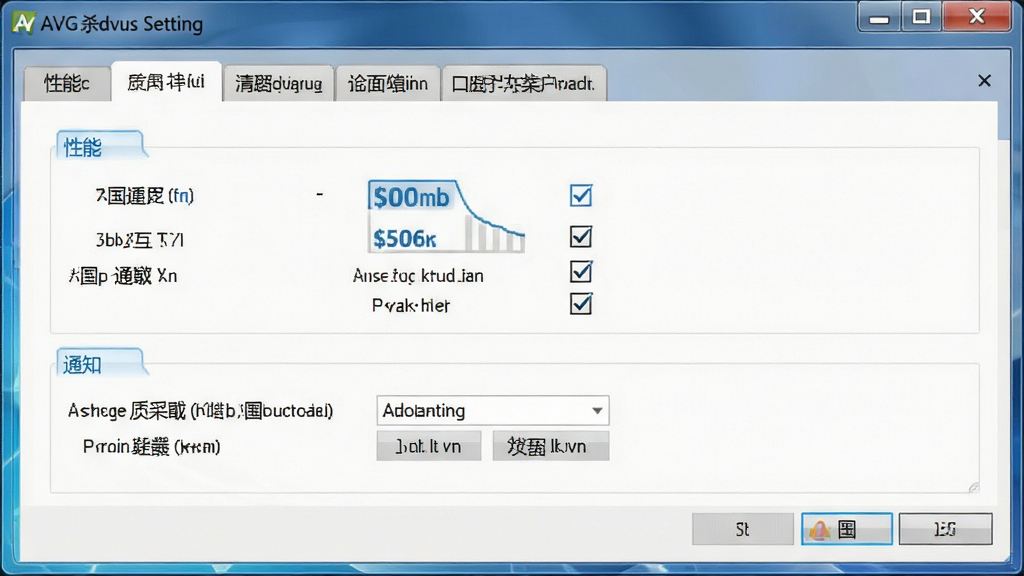Viewport: 1024px width, 576px height.
Task: Open the tab ending in 'inn'
Action: [x=388, y=84]
